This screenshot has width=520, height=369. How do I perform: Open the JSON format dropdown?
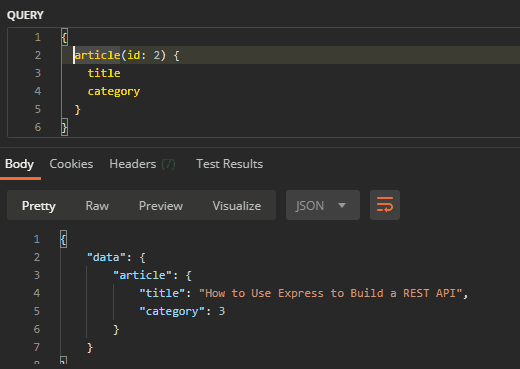coord(323,205)
